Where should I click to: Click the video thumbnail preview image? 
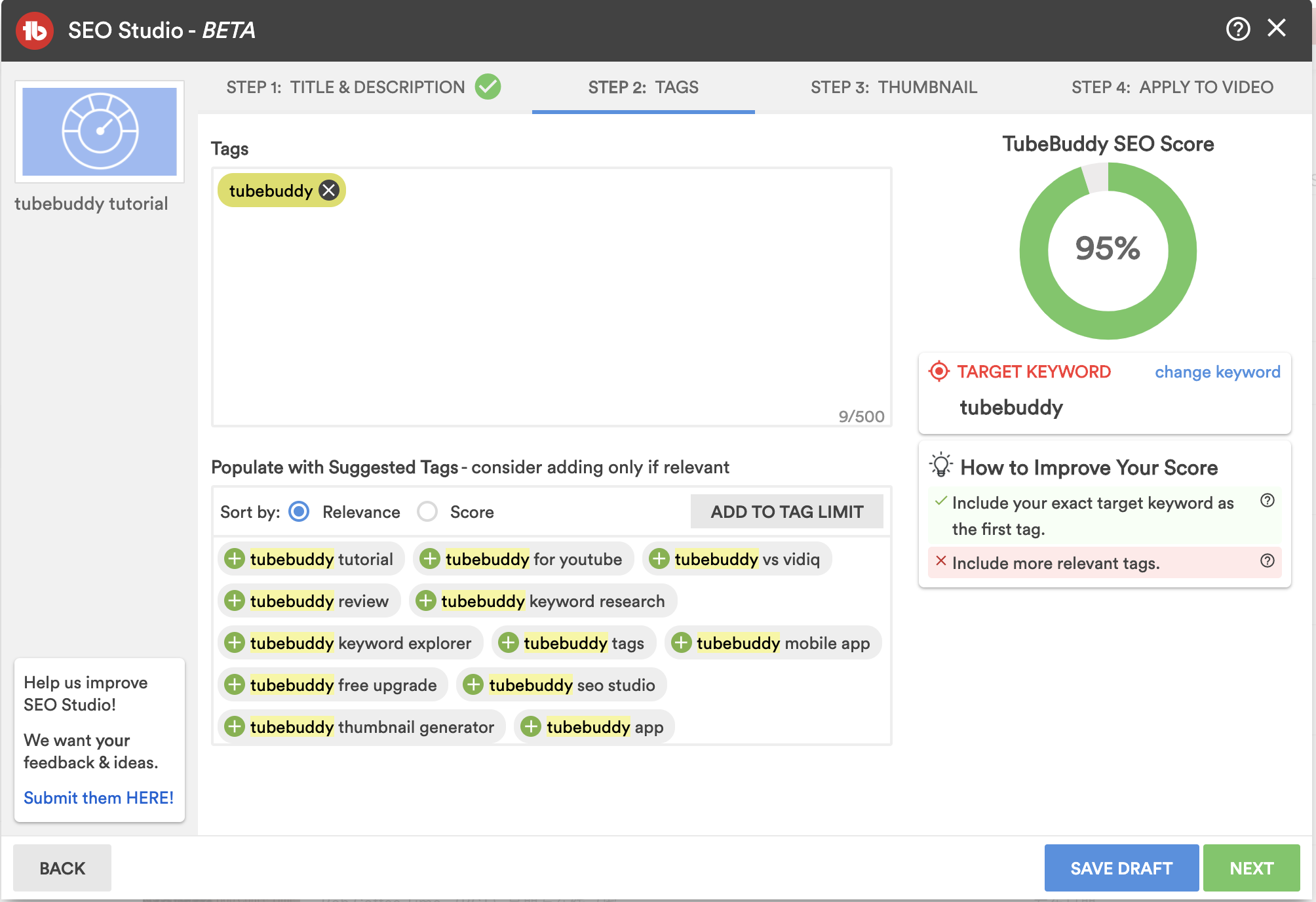pyautogui.click(x=100, y=132)
